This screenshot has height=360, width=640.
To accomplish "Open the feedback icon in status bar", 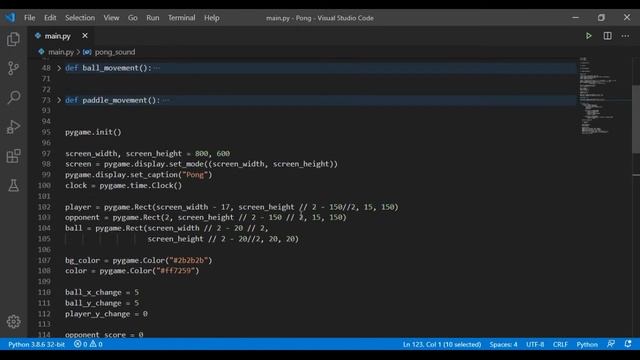I will tap(611, 344).
